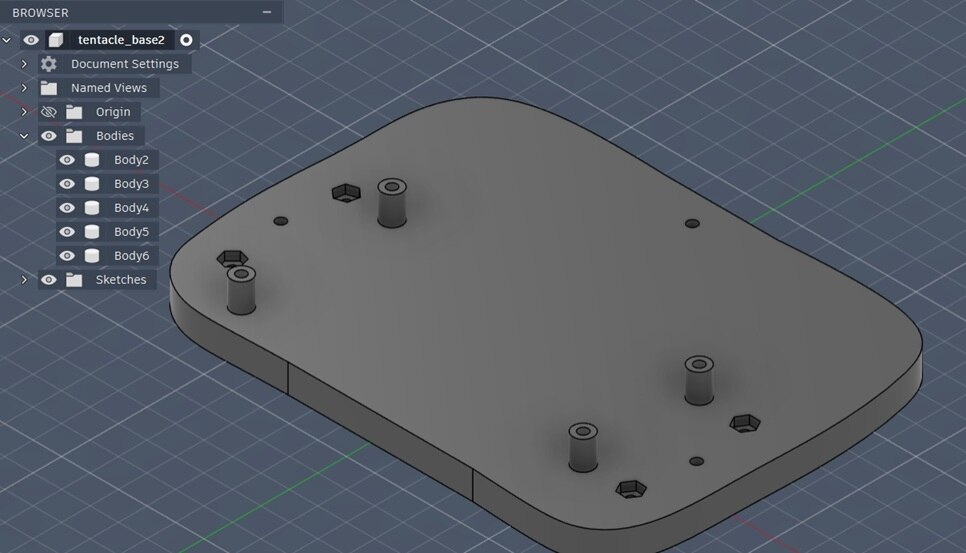966x553 pixels.
Task: Click the Bodies folder icon
Action: point(74,136)
